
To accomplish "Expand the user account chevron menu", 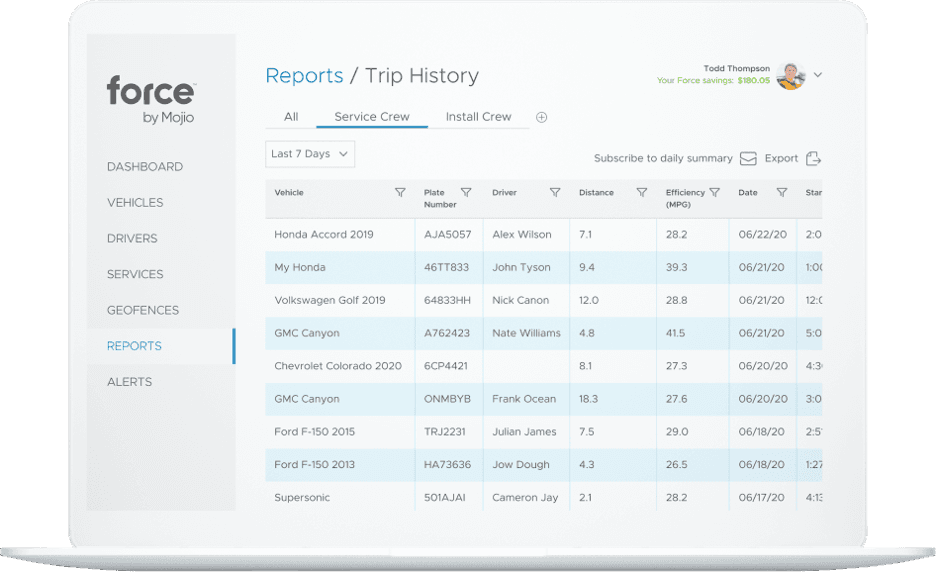I will pos(818,75).
